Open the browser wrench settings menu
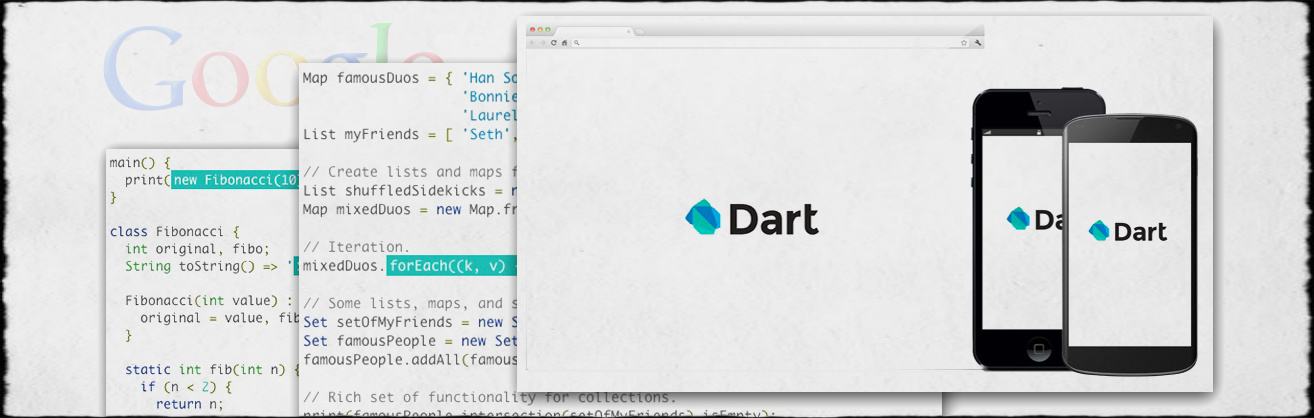Screen dimensions: 1314x418 click(978, 43)
